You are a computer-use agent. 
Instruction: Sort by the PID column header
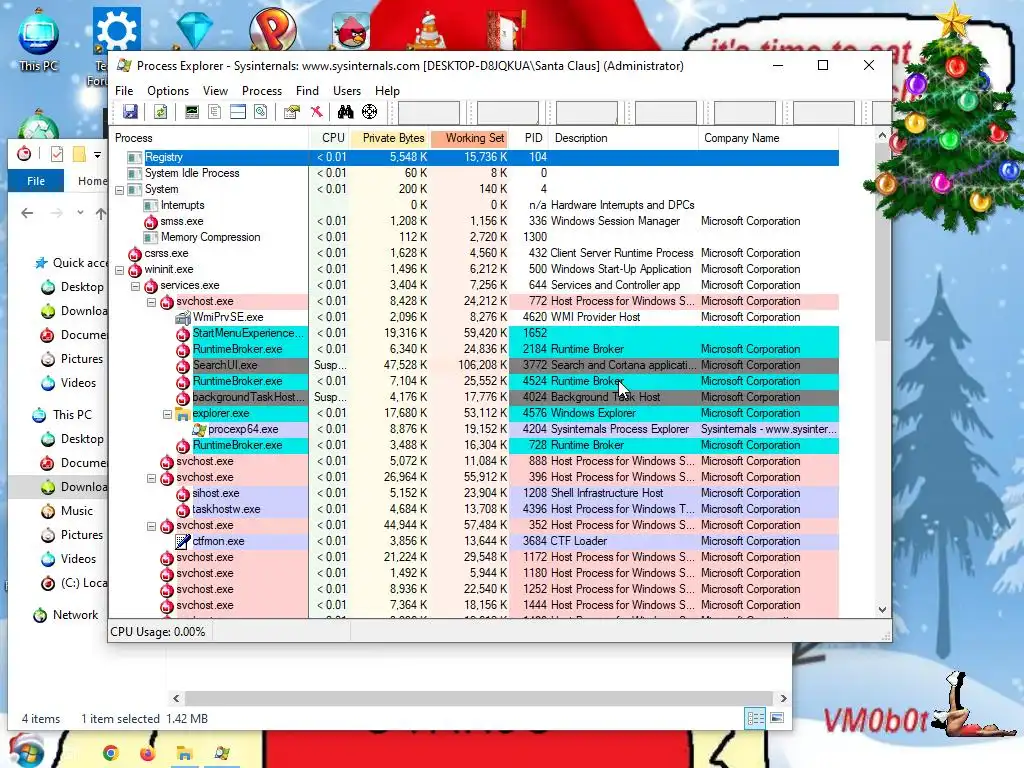[x=531, y=138]
